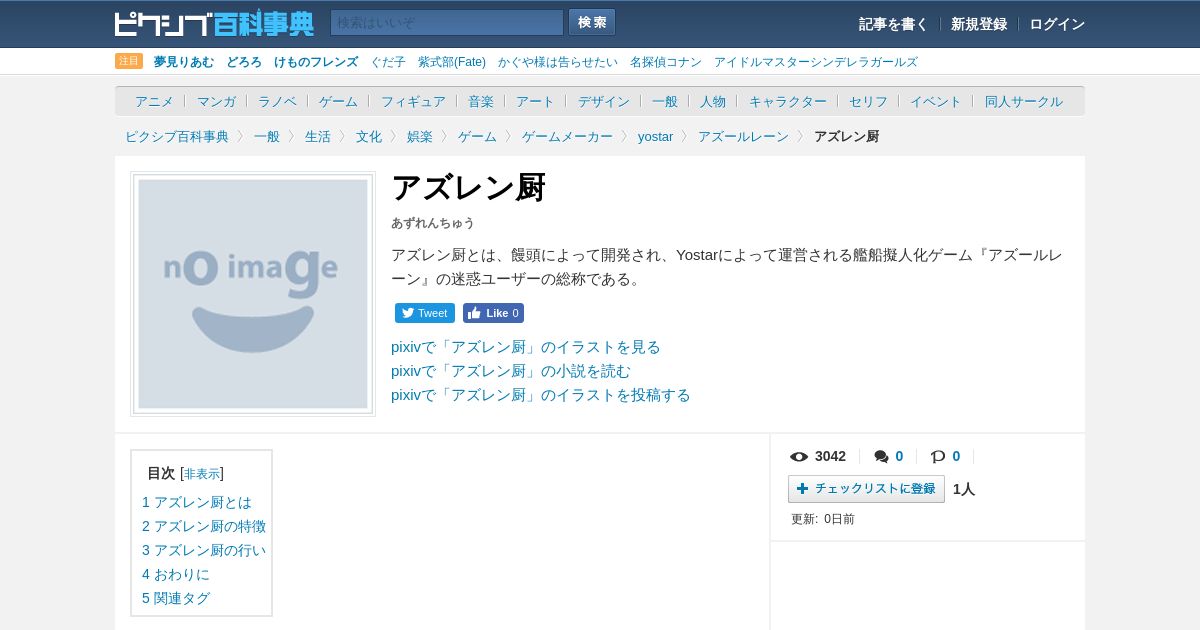This screenshot has width=1200, height=630.
Task: Open pixivで「アズレン厨」の小説を読む link
Action: (511, 371)
